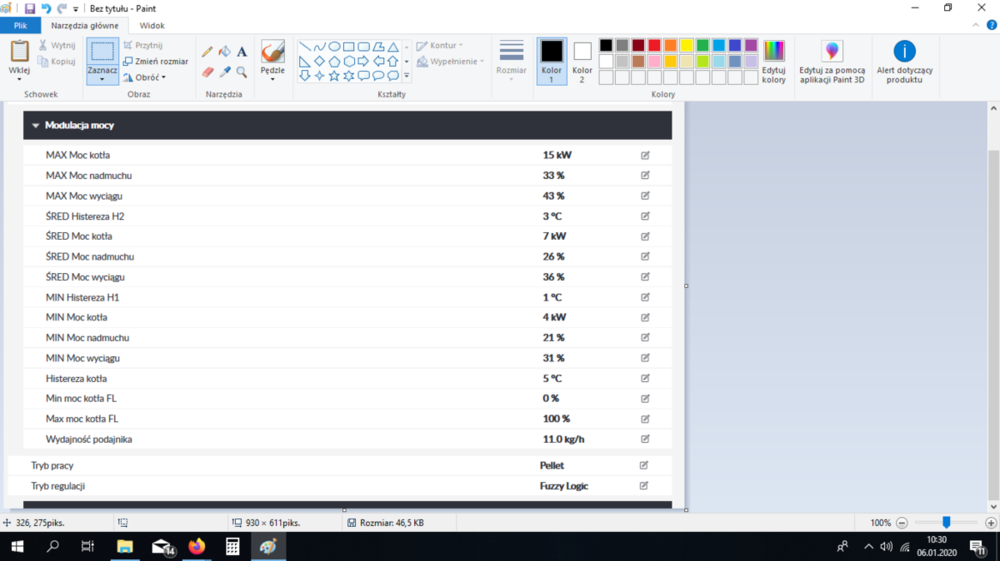Pick the Color picker eyedropper tool
Image resolution: width=1000 pixels, height=561 pixels.
coord(224,72)
